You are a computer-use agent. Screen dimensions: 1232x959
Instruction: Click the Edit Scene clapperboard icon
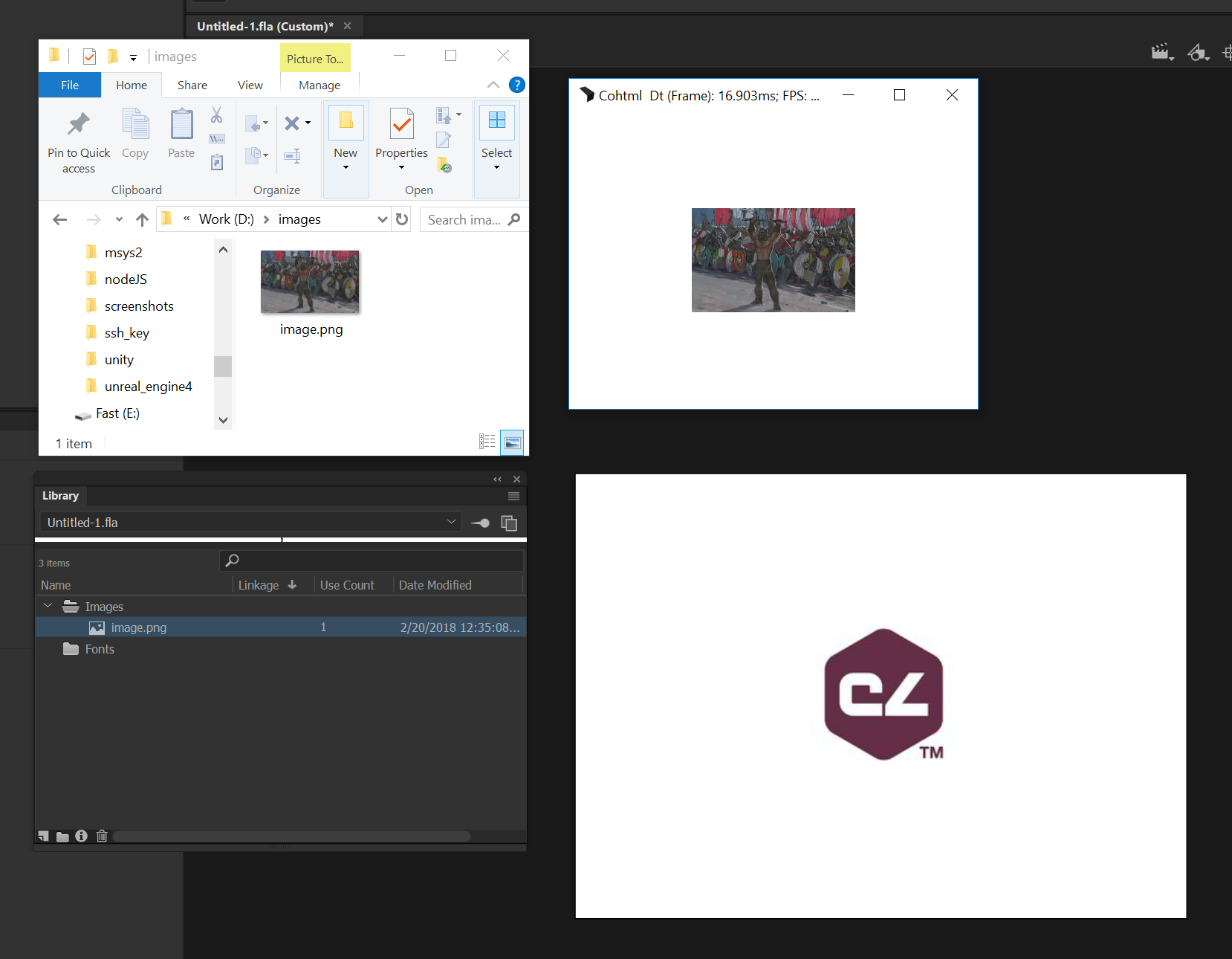tap(1162, 52)
